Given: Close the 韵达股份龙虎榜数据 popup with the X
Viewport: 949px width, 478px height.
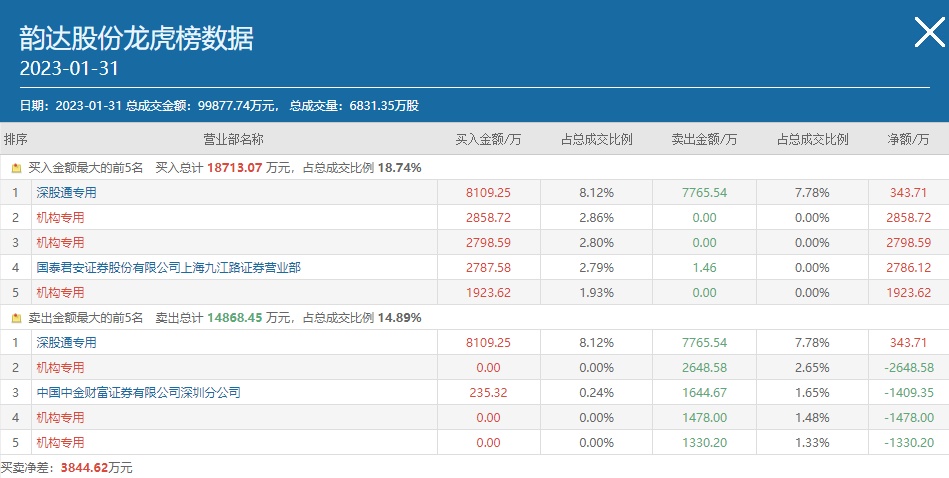Looking at the screenshot, I should (929, 33).
